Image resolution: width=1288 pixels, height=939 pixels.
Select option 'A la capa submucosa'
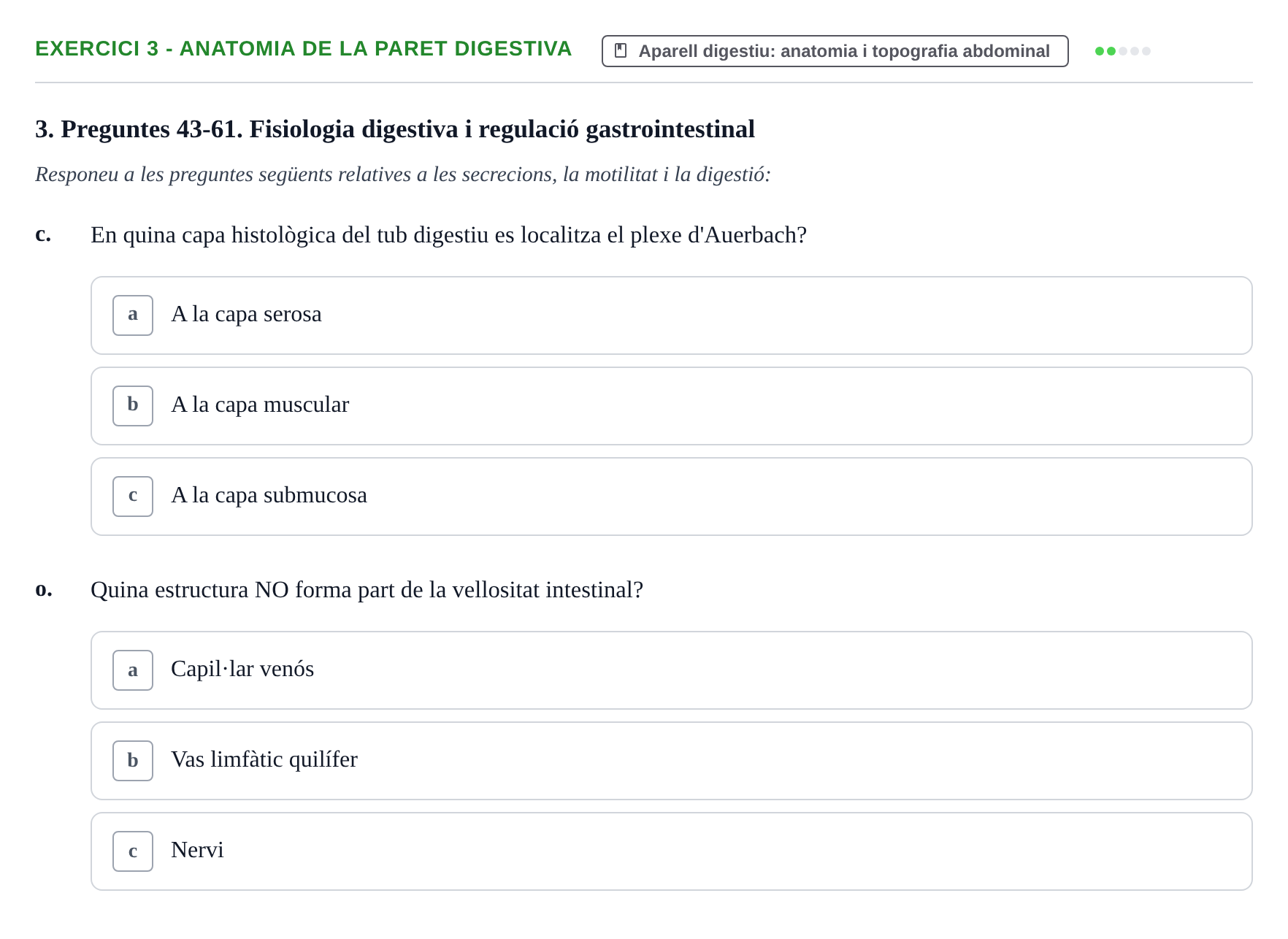click(x=671, y=497)
